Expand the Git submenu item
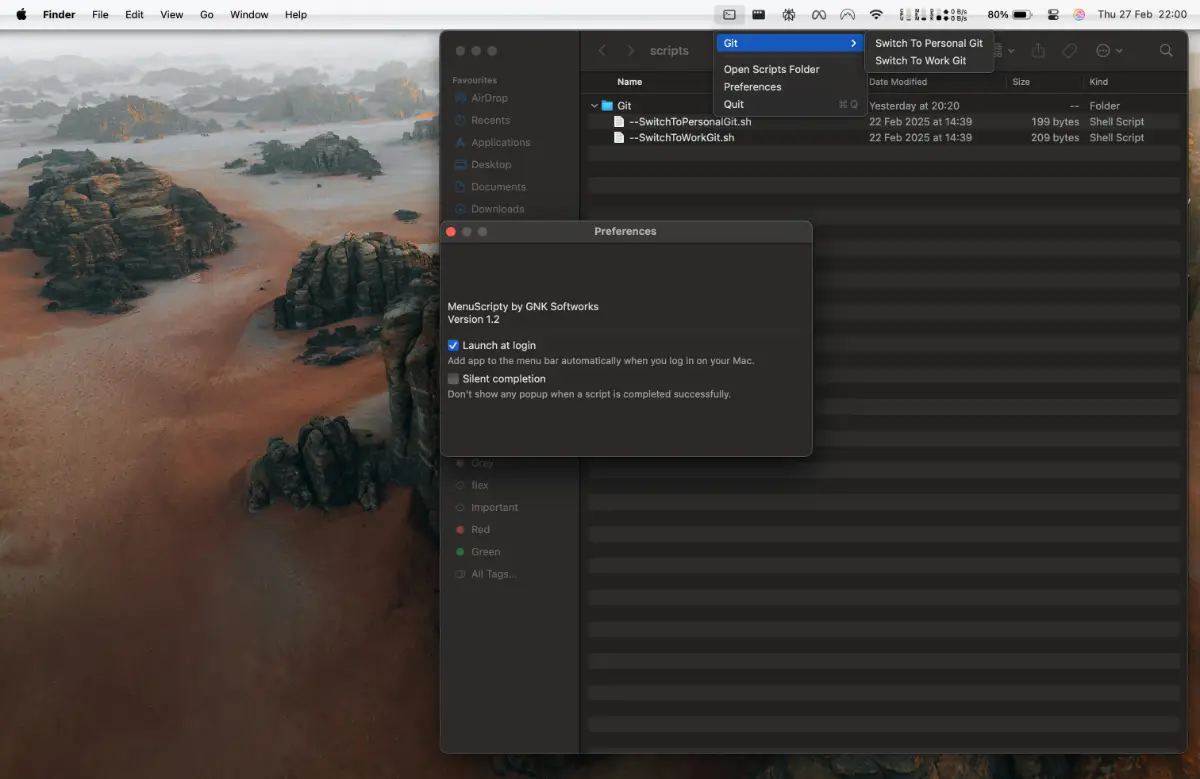Image resolution: width=1200 pixels, height=779 pixels. click(789, 43)
